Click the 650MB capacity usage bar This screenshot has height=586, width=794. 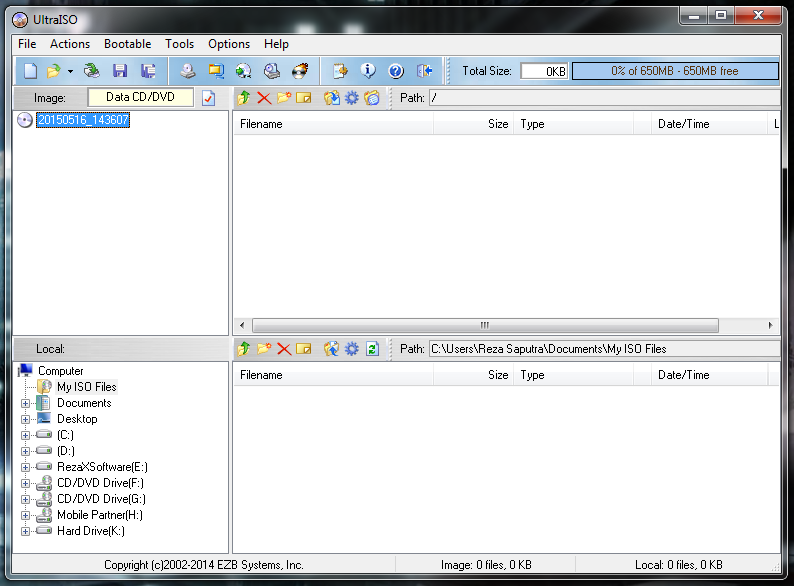point(675,71)
